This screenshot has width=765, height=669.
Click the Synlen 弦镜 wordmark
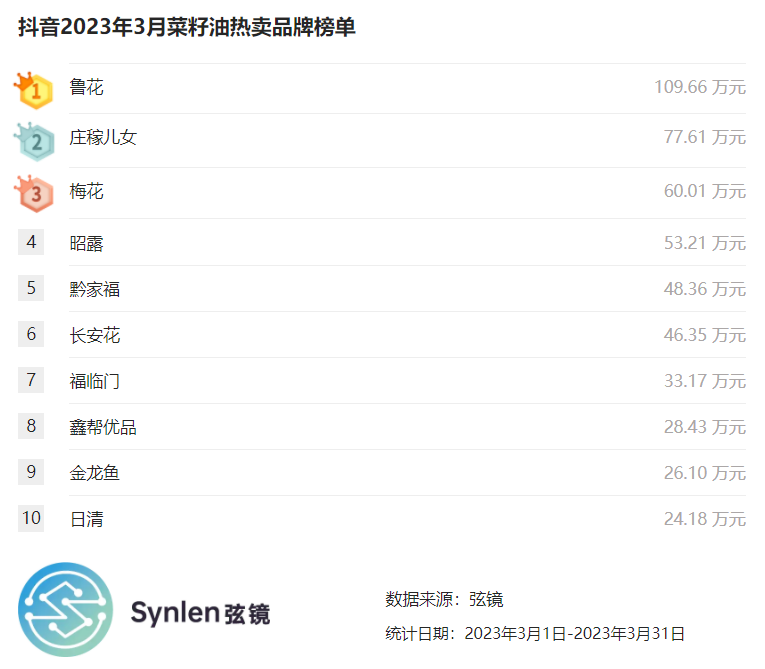coord(200,613)
